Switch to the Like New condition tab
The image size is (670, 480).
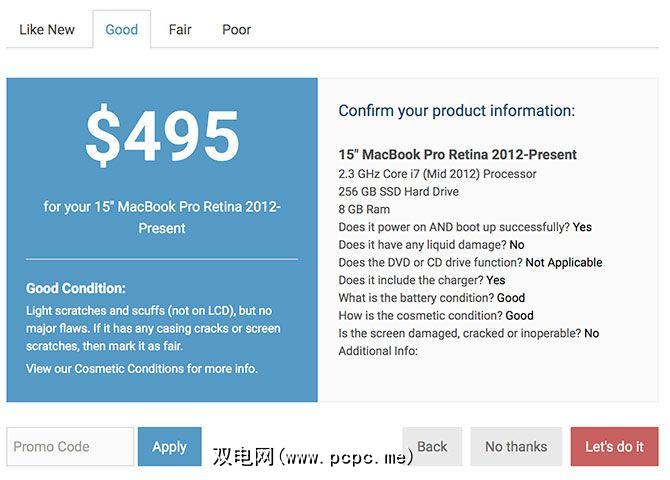[x=47, y=30]
